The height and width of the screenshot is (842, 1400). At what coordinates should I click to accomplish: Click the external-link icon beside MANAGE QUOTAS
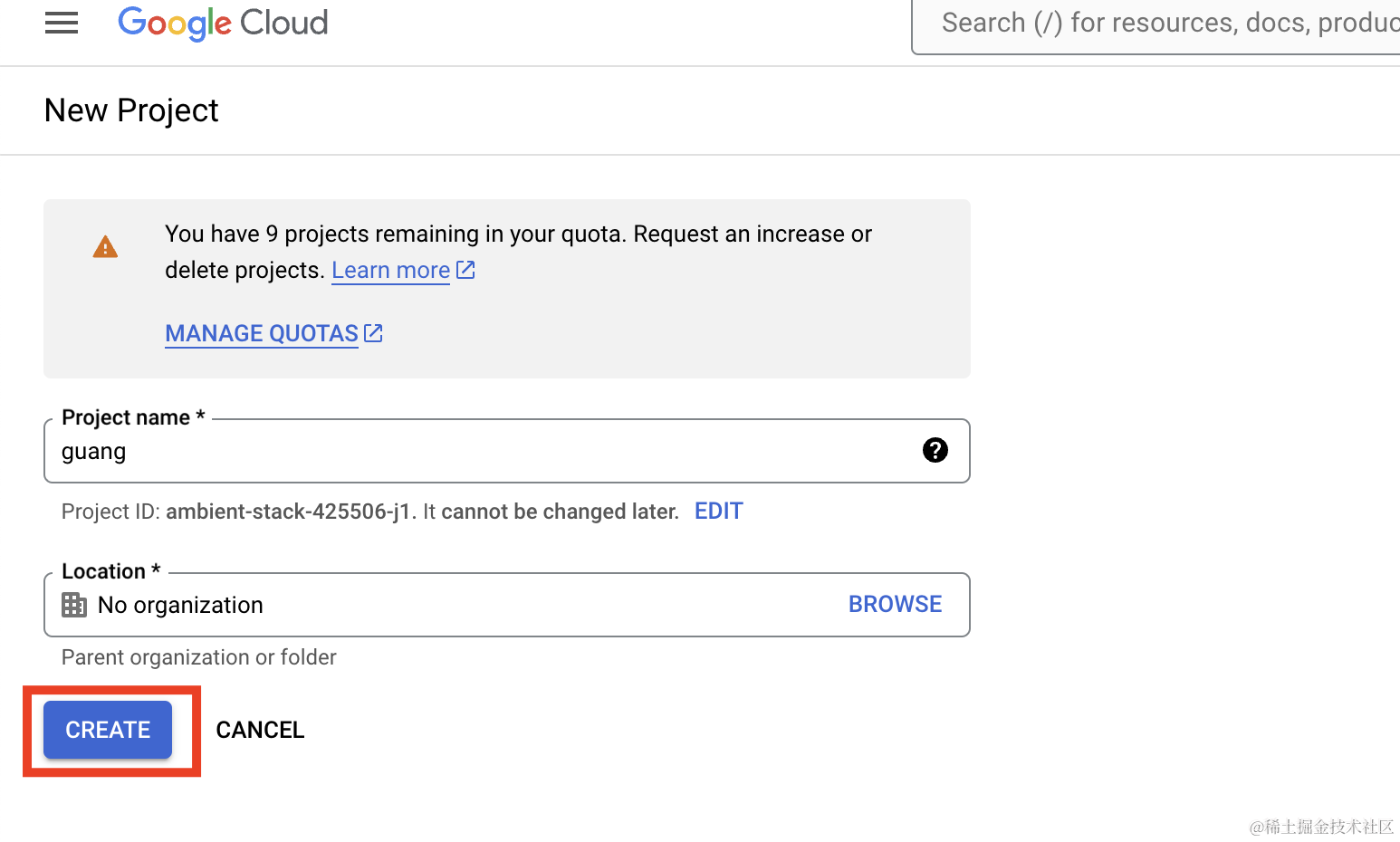tap(373, 333)
